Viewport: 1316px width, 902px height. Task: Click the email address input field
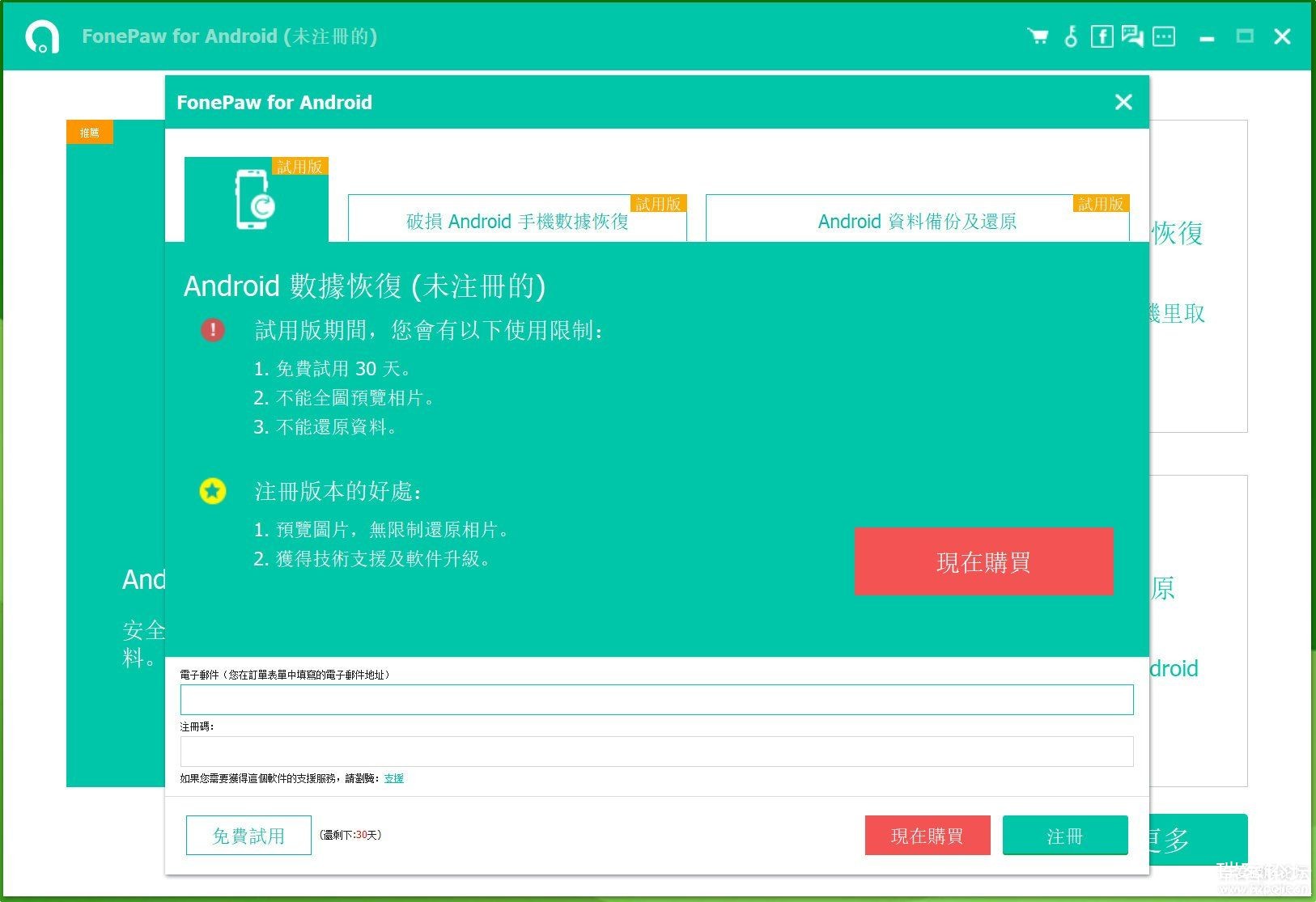[x=656, y=700]
